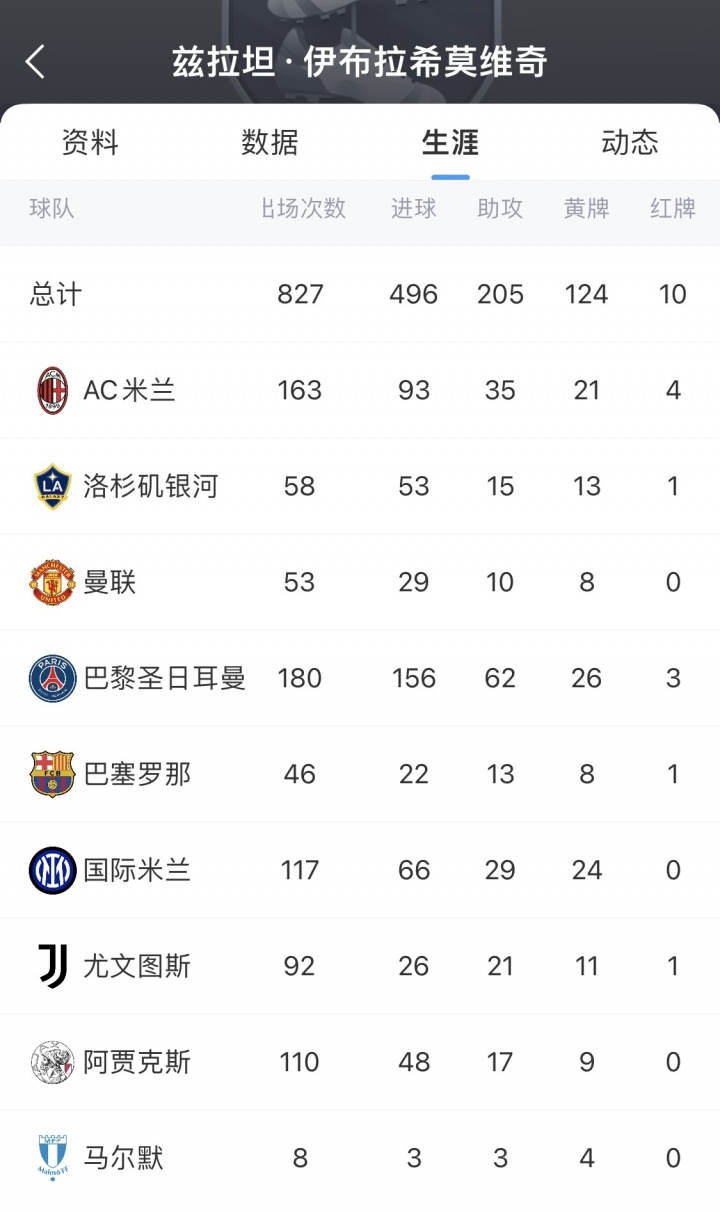Tap the Ajax club crest
The height and width of the screenshot is (1212, 720).
click(52, 1062)
